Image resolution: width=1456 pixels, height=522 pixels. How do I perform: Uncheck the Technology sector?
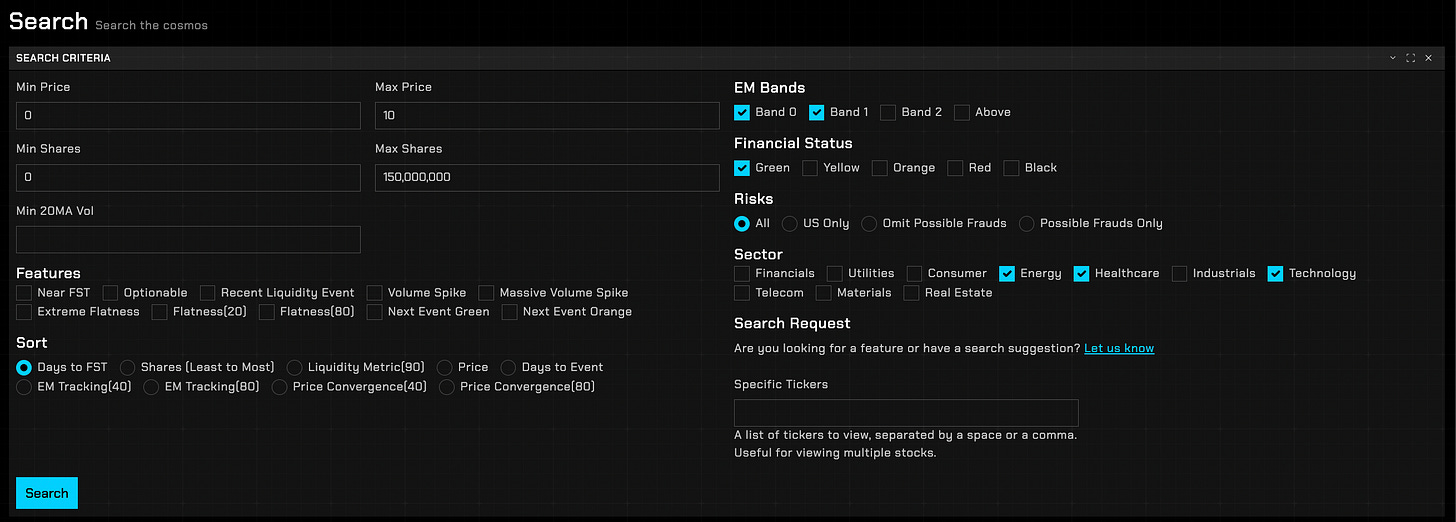coord(1275,273)
